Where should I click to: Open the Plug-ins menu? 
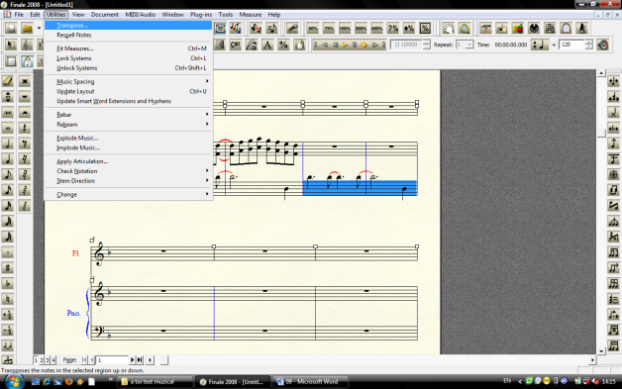point(201,15)
